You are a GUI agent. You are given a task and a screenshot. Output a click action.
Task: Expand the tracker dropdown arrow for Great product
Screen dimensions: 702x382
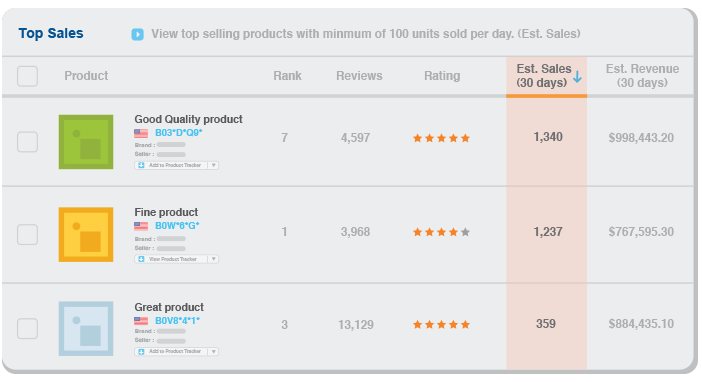tap(214, 352)
